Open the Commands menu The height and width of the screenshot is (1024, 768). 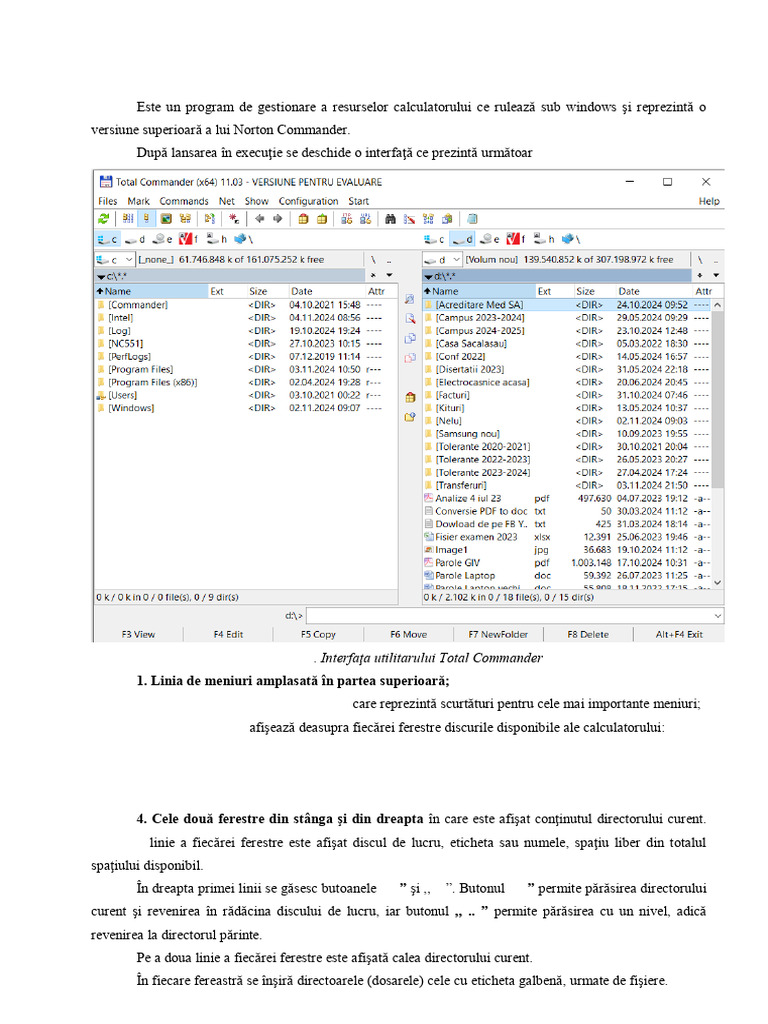point(184,201)
